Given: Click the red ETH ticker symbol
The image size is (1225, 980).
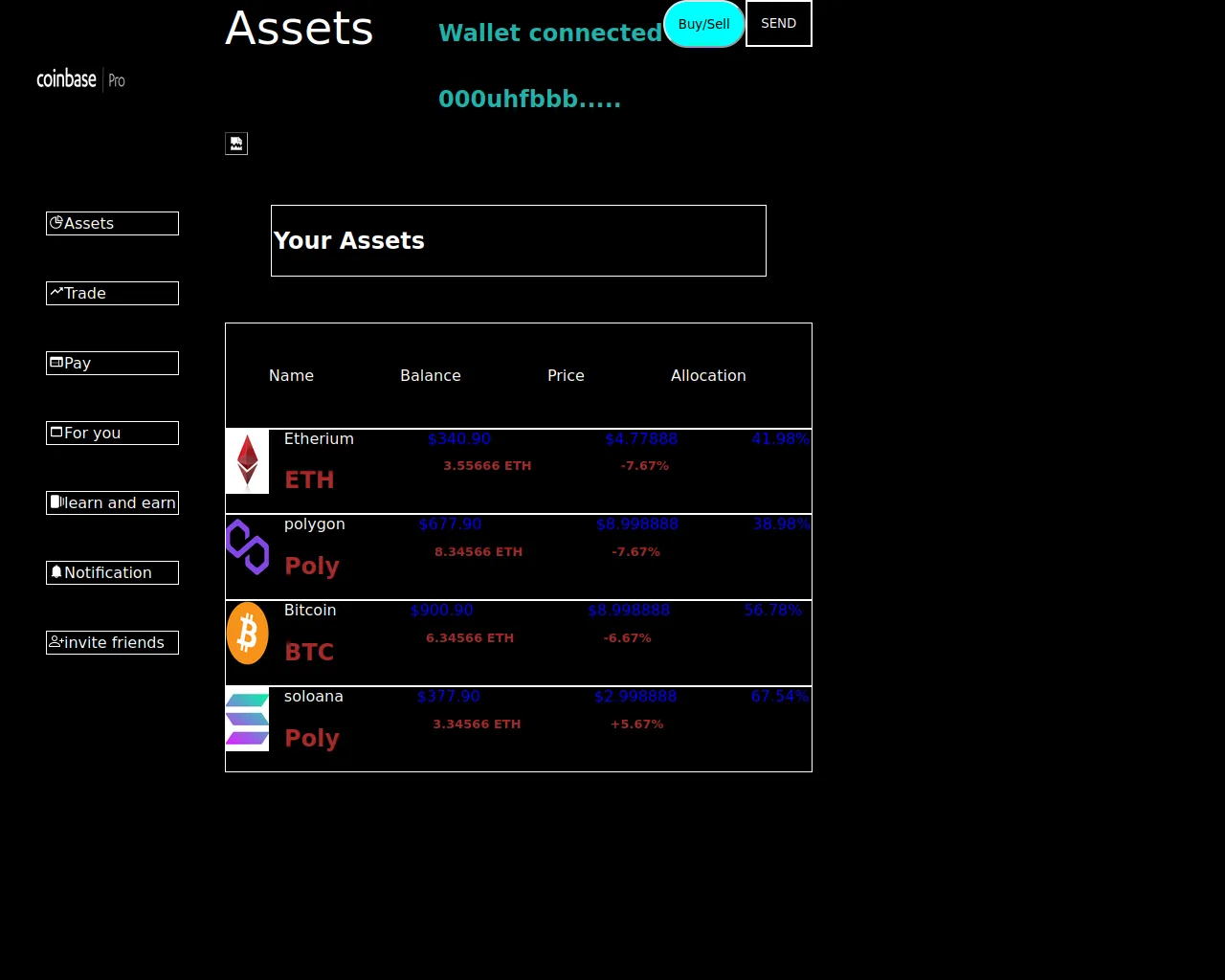Looking at the screenshot, I should coord(309,479).
